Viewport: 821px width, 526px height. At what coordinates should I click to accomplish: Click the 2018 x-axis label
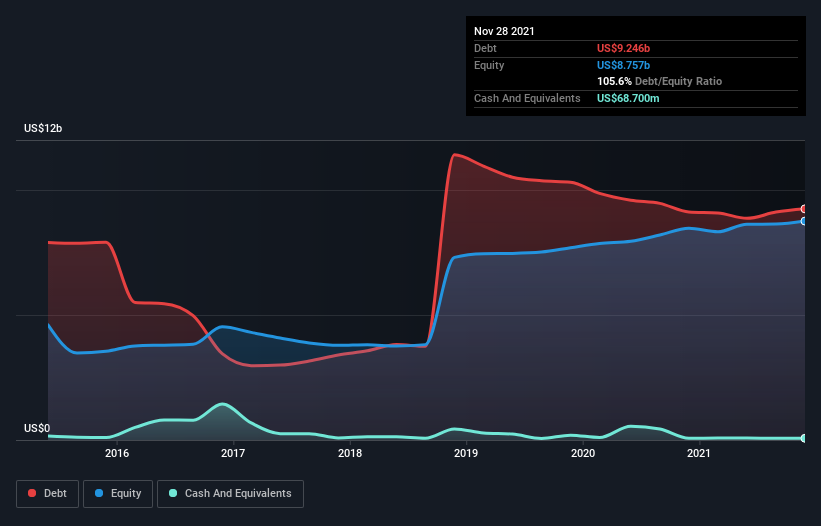click(x=350, y=453)
